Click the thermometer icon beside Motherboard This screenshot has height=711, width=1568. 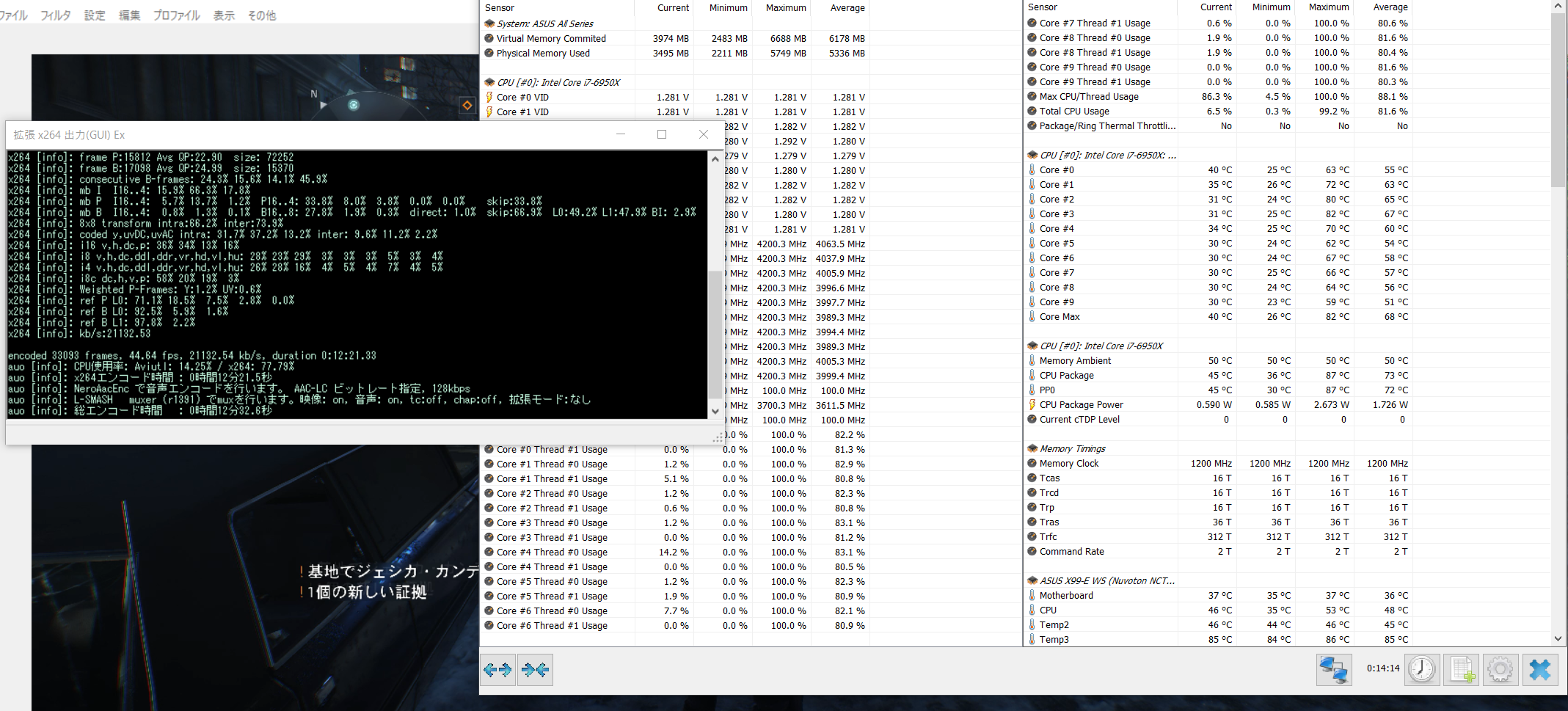(1032, 595)
